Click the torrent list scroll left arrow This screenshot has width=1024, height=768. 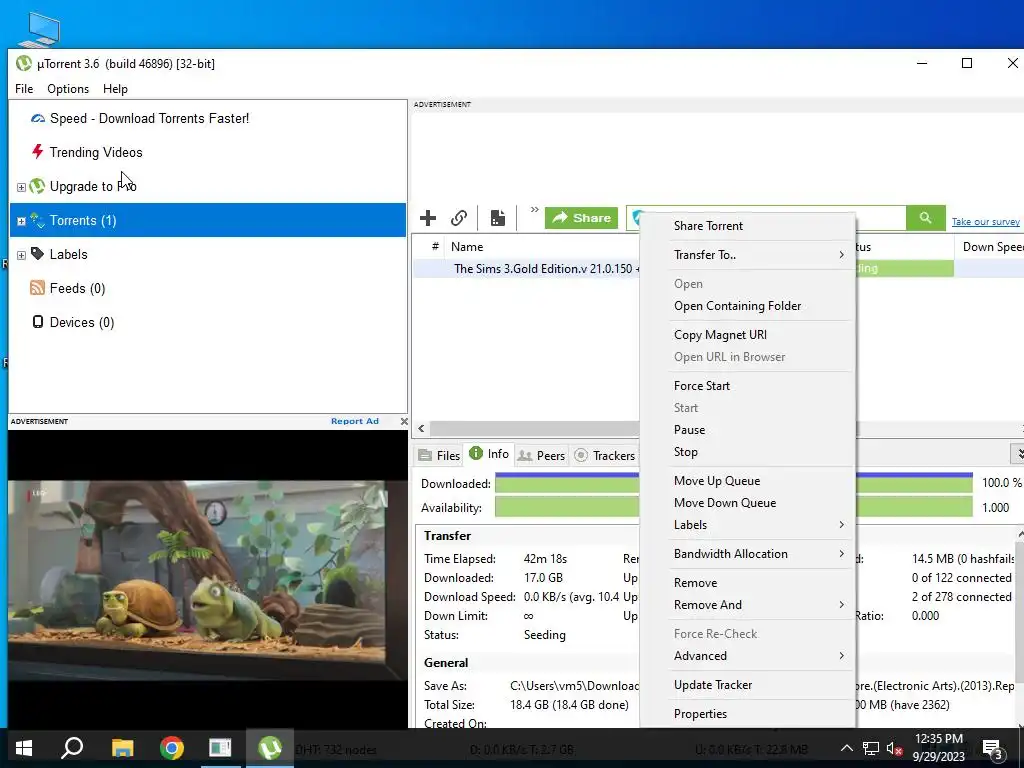point(421,428)
